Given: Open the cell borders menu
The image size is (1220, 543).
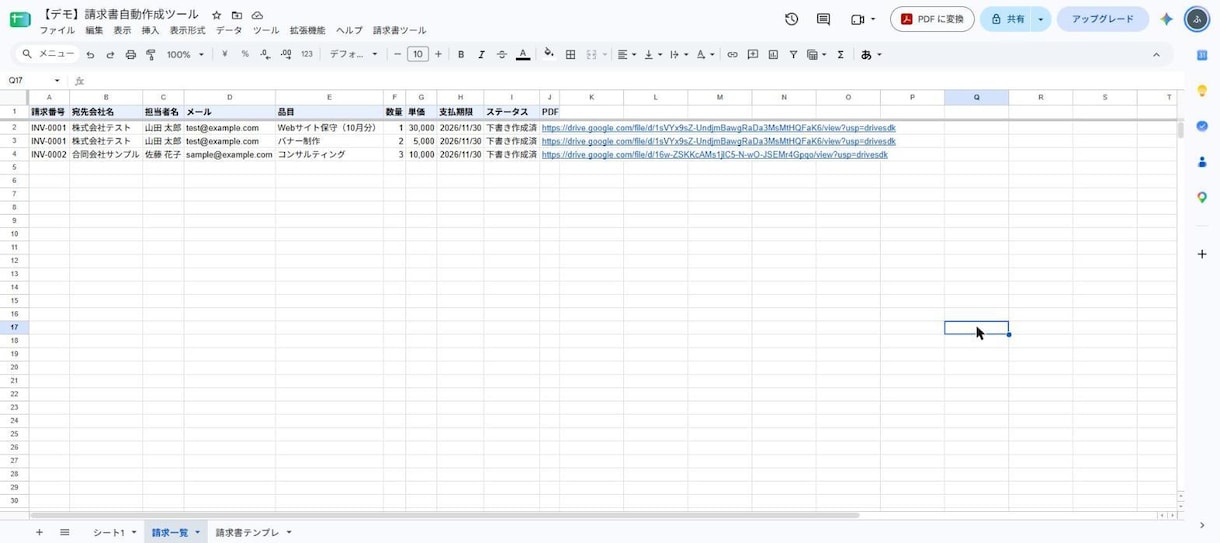Looking at the screenshot, I should point(570,55).
